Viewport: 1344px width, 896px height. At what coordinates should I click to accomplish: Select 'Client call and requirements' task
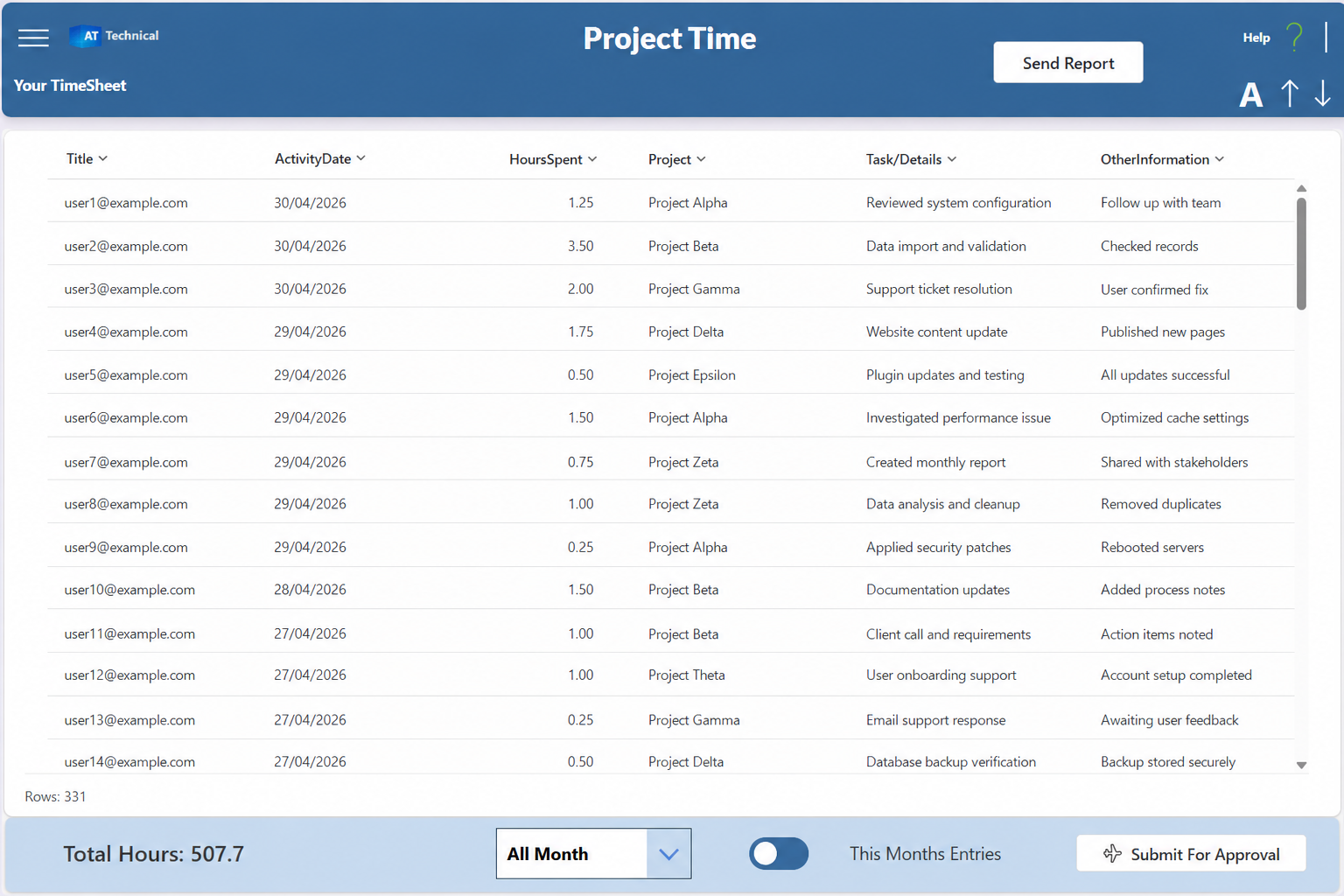click(x=948, y=634)
